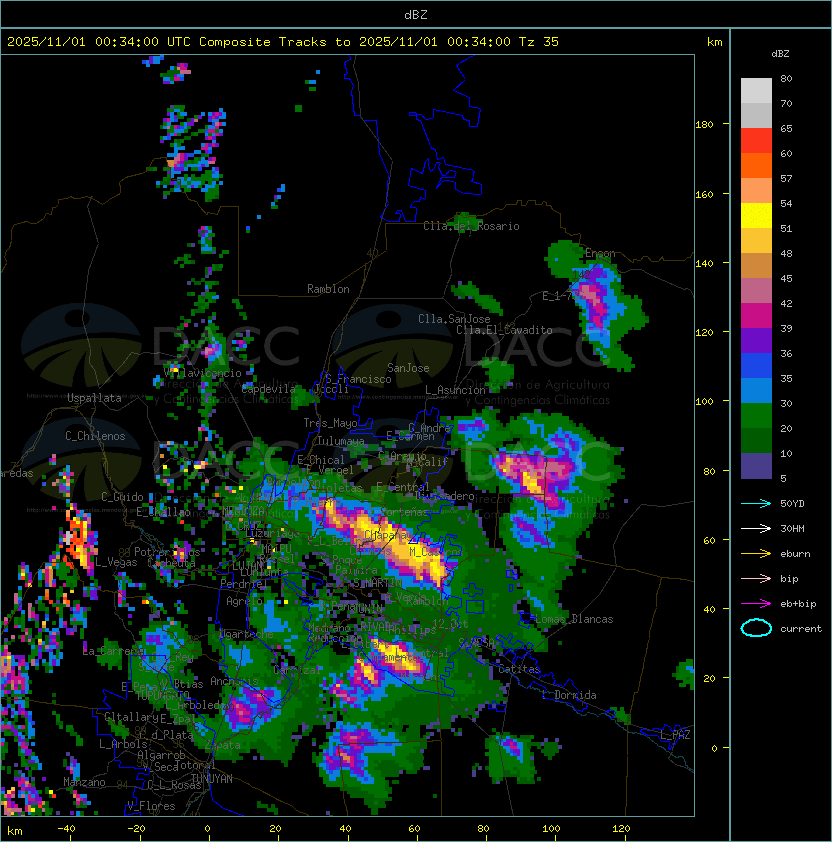Viewport: 832px width, 842px height.
Task: Click the 'L_PAZ' location label
Action: point(675,735)
